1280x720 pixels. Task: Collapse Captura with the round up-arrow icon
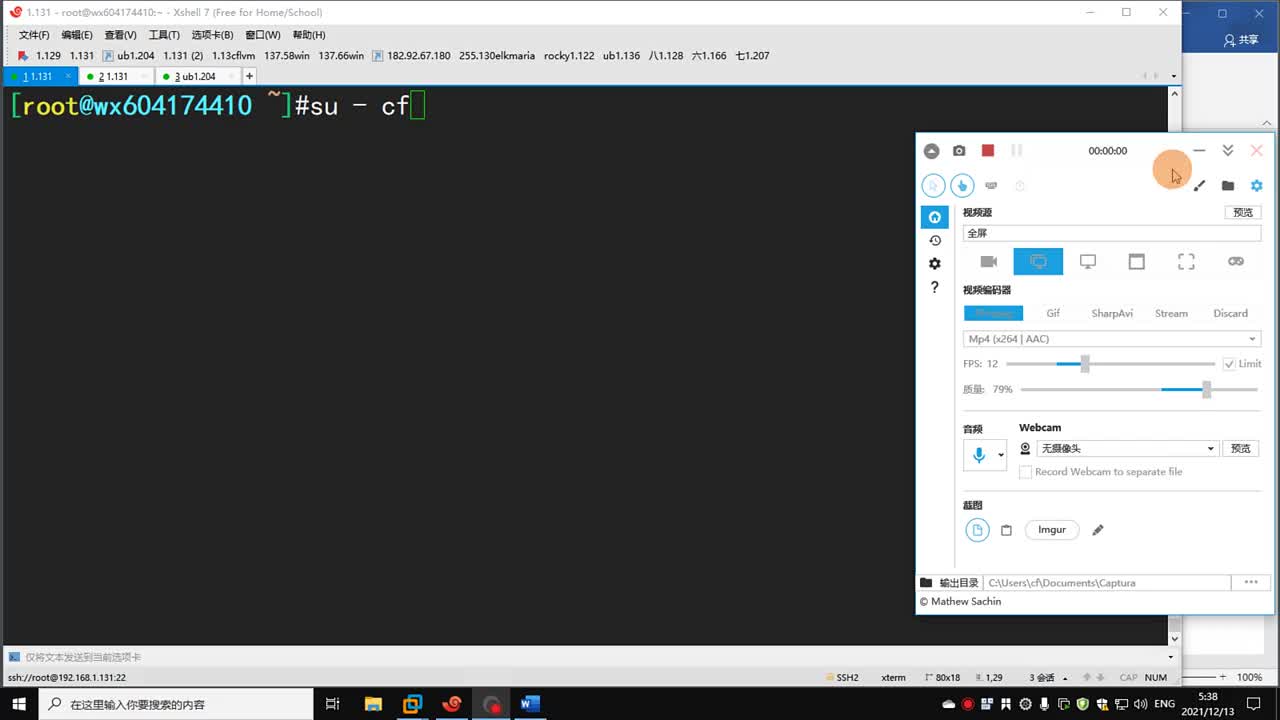click(x=931, y=151)
